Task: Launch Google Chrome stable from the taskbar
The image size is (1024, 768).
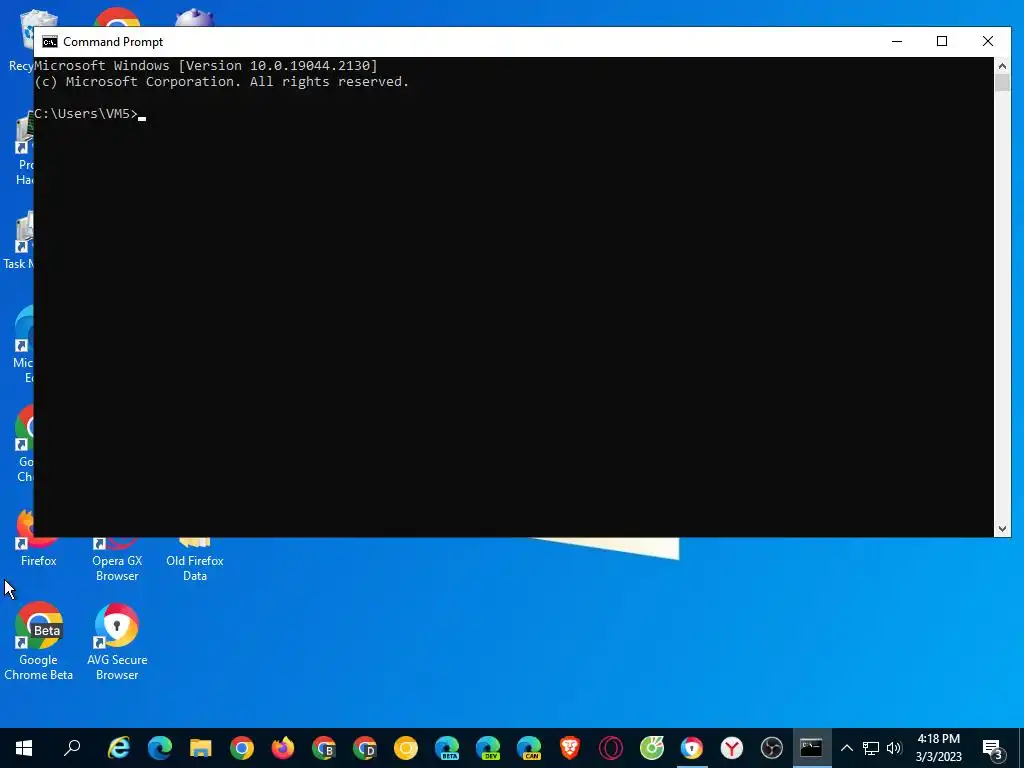Action: point(242,748)
